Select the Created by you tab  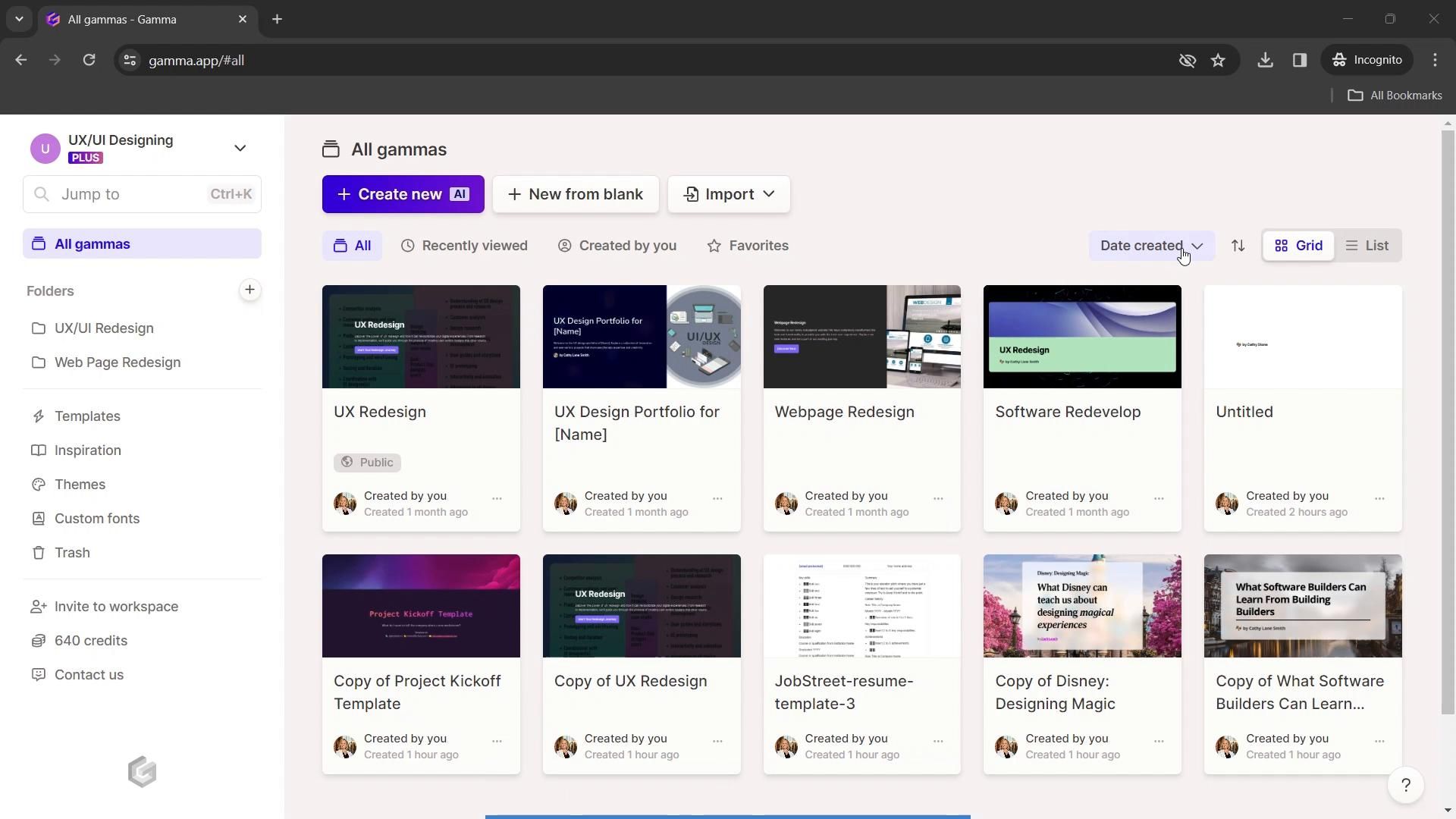617,246
